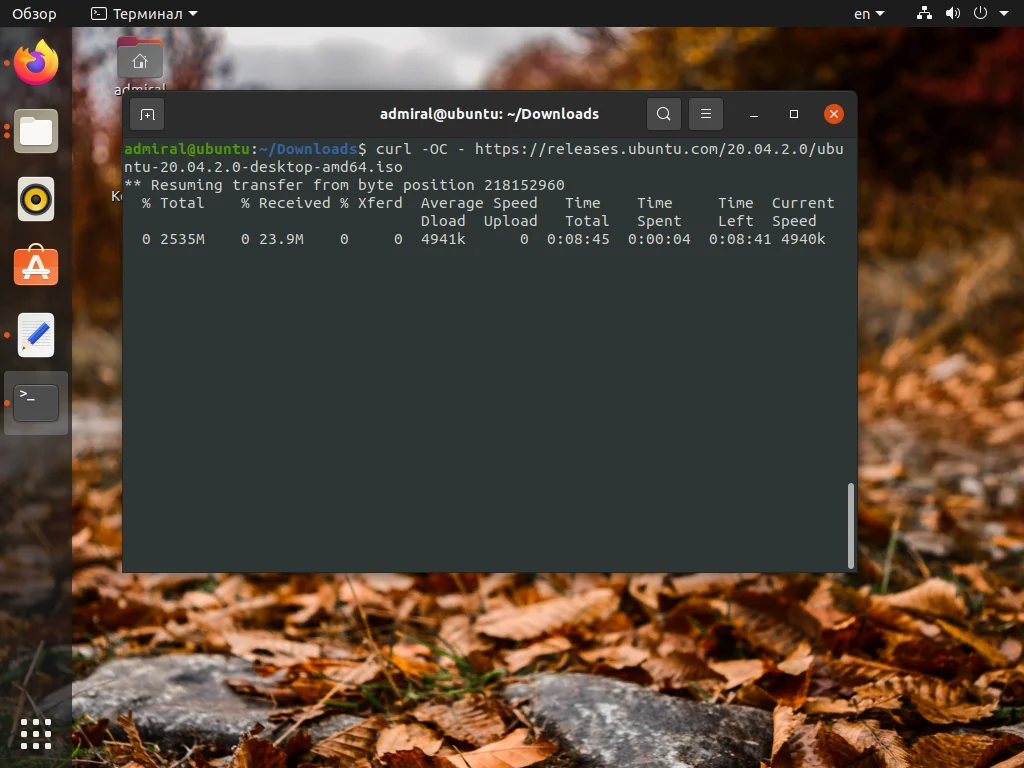The image size is (1024, 768).
Task: Toggle the terminal search bar
Action: (663, 114)
